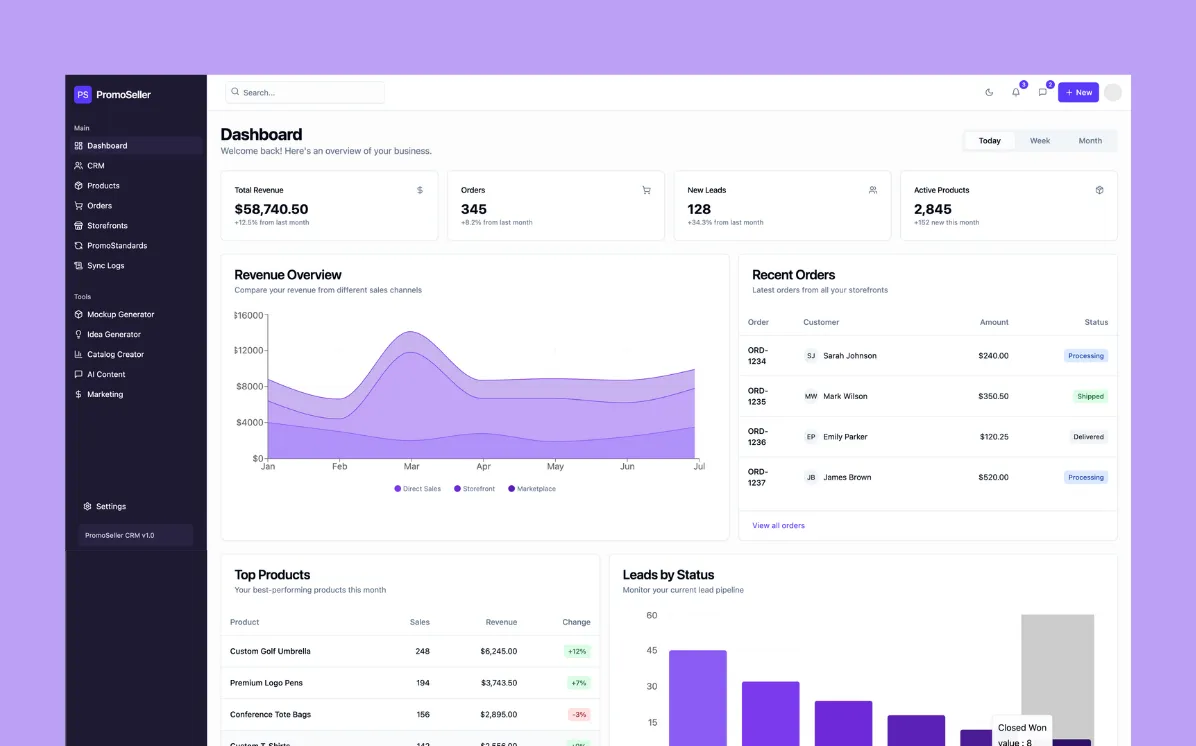Image resolution: width=1196 pixels, height=746 pixels.
Task: Open PromoStandards from the sidebar
Action: tap(116, 245)
